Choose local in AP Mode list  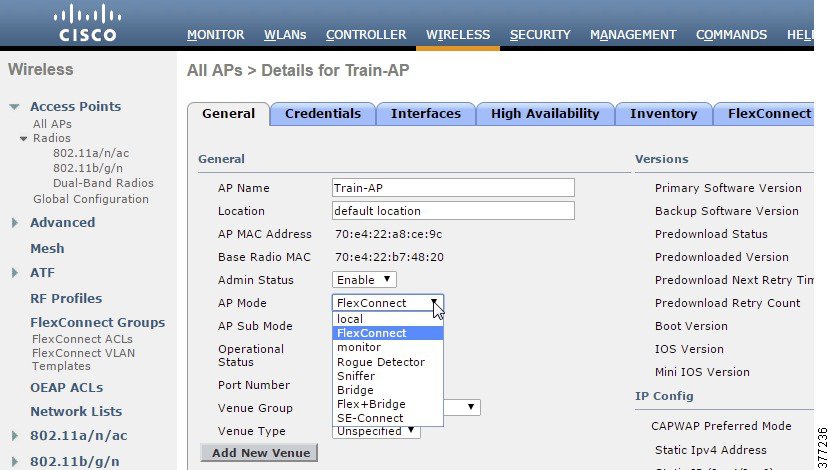pos(388,319)
